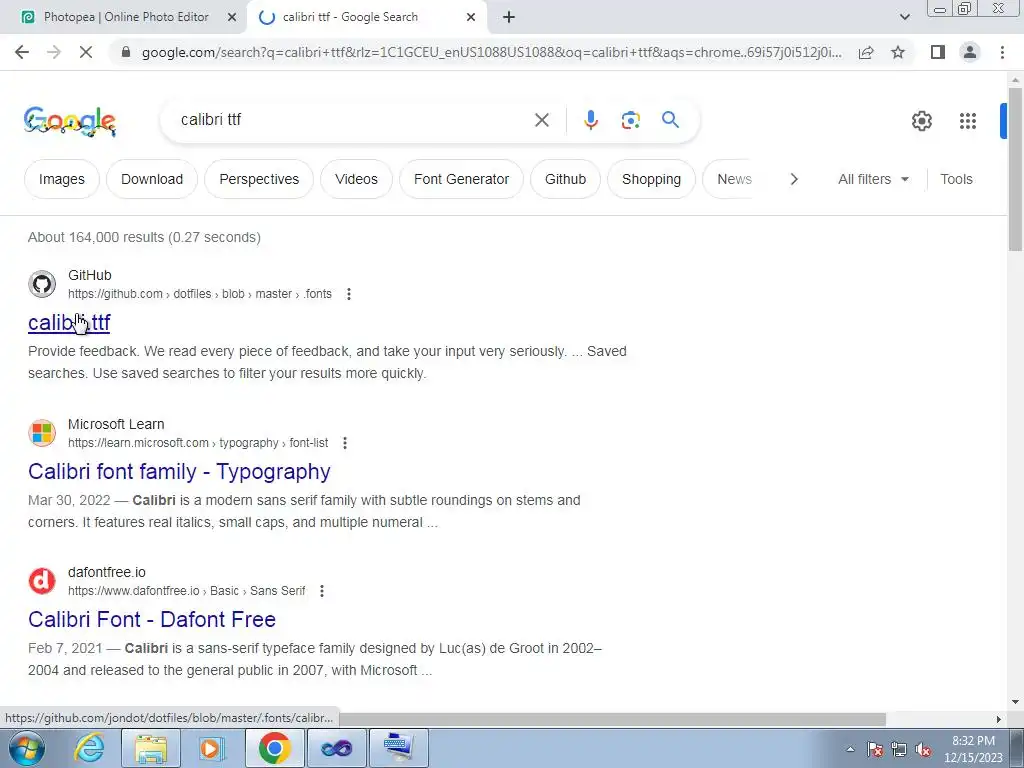Click the GitHub favicon on first result
Screen dimensions: 1024x768
(42, 284)
